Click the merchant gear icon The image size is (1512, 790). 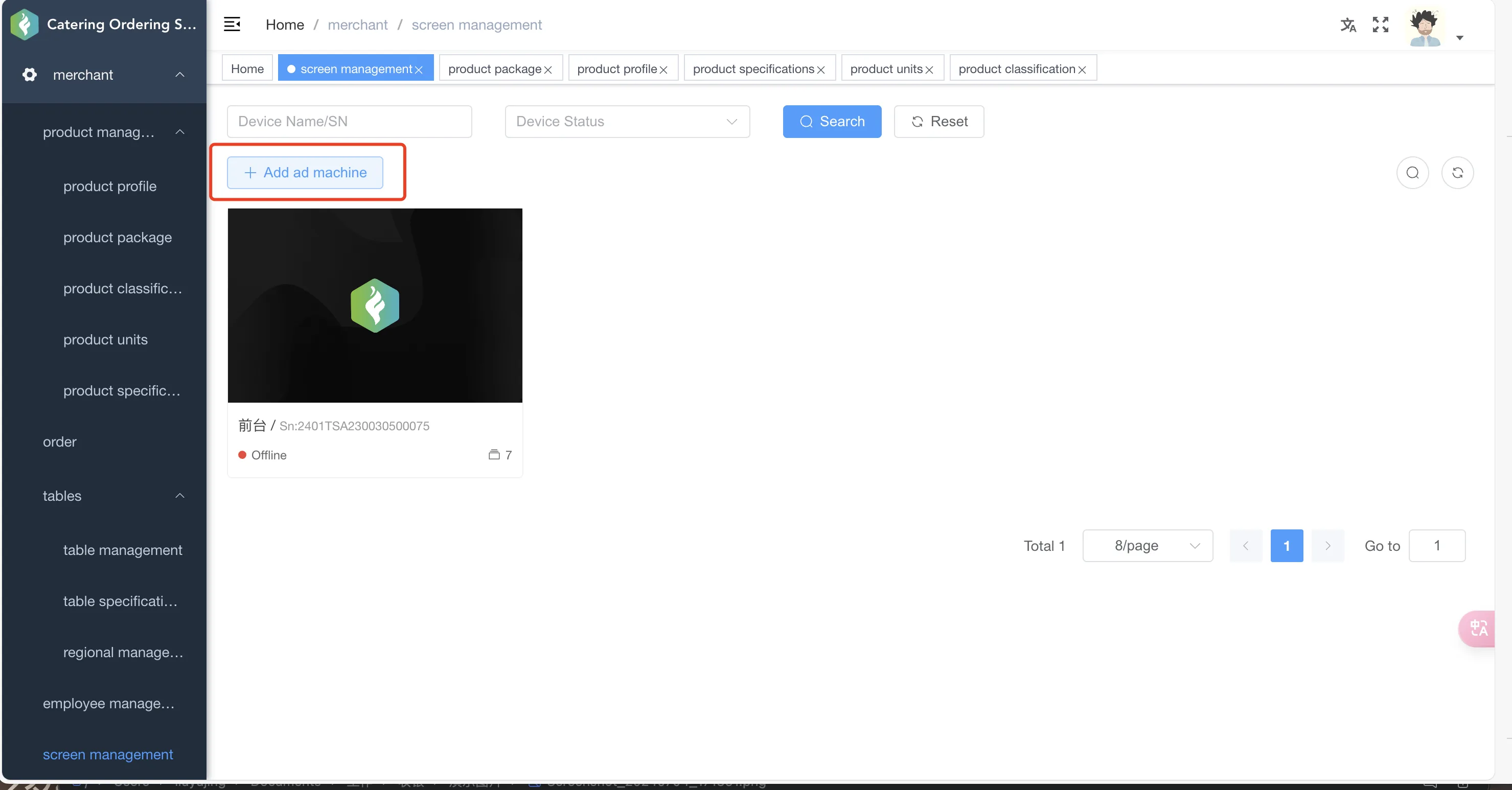(29, 75)
